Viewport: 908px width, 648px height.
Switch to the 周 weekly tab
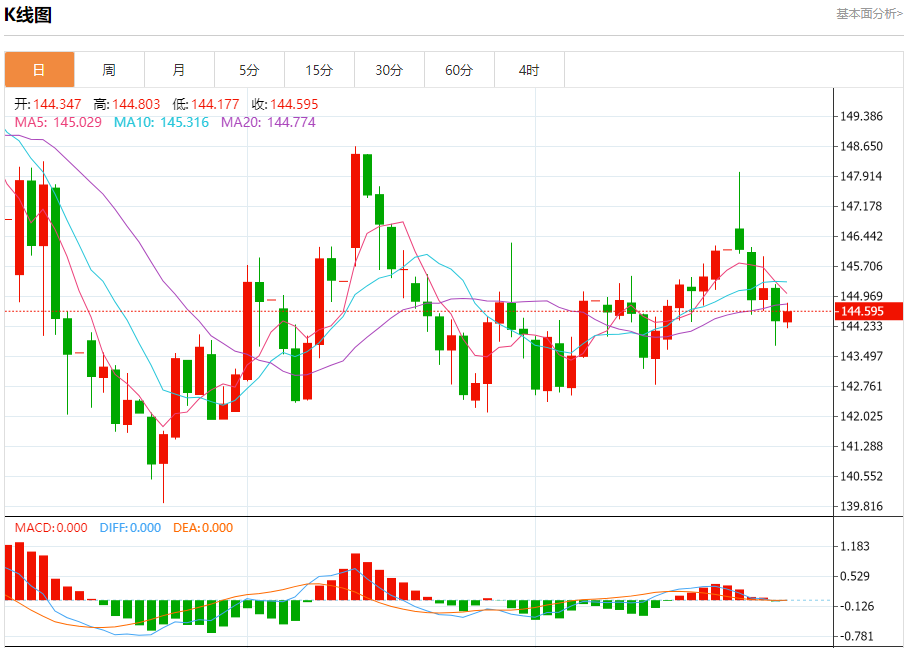pyautogui.click(x=109, y=70)
